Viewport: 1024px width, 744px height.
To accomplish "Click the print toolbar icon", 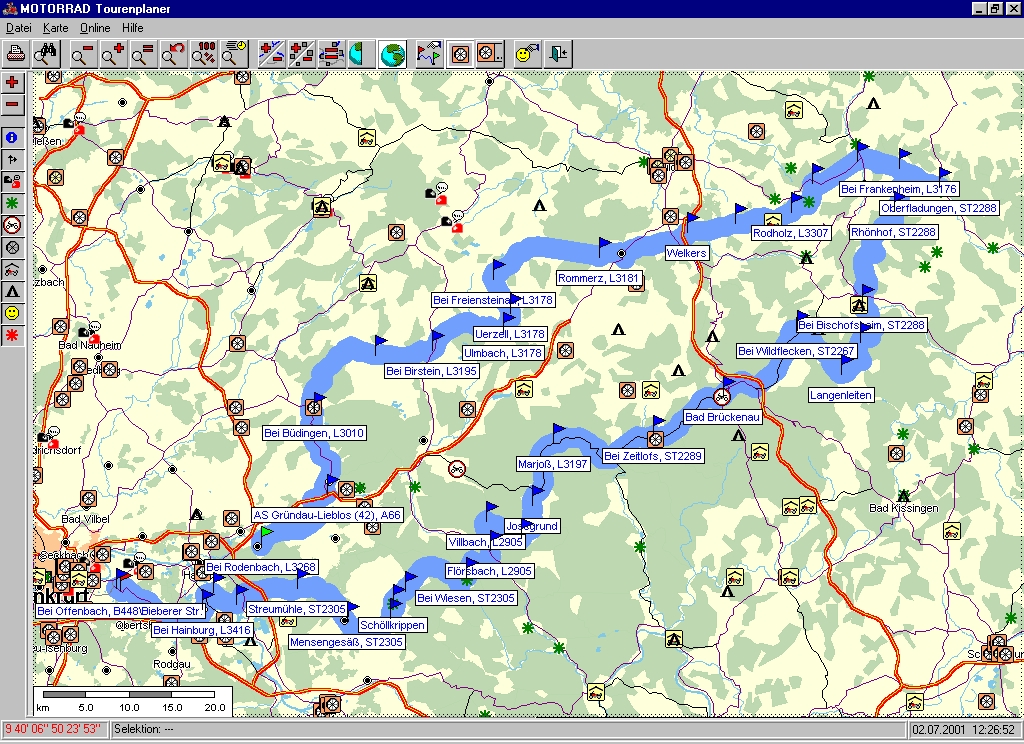I will pyautogui.click(x=16, y=54).
